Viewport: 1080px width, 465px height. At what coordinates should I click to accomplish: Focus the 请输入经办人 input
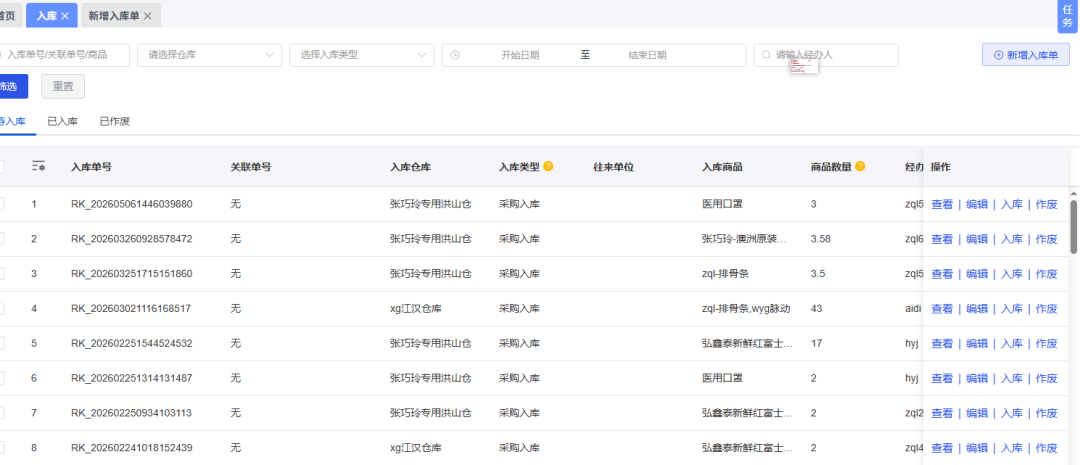827,55
